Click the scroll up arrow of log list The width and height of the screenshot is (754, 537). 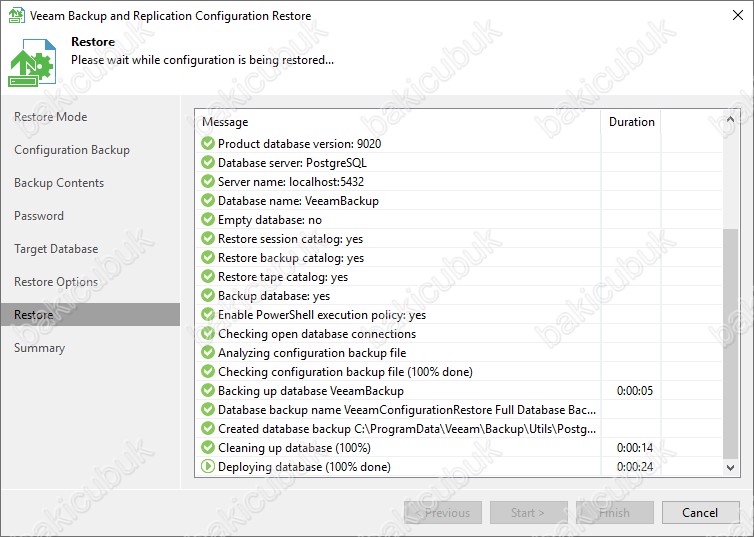pyautogui.click(x=730, y=119)
